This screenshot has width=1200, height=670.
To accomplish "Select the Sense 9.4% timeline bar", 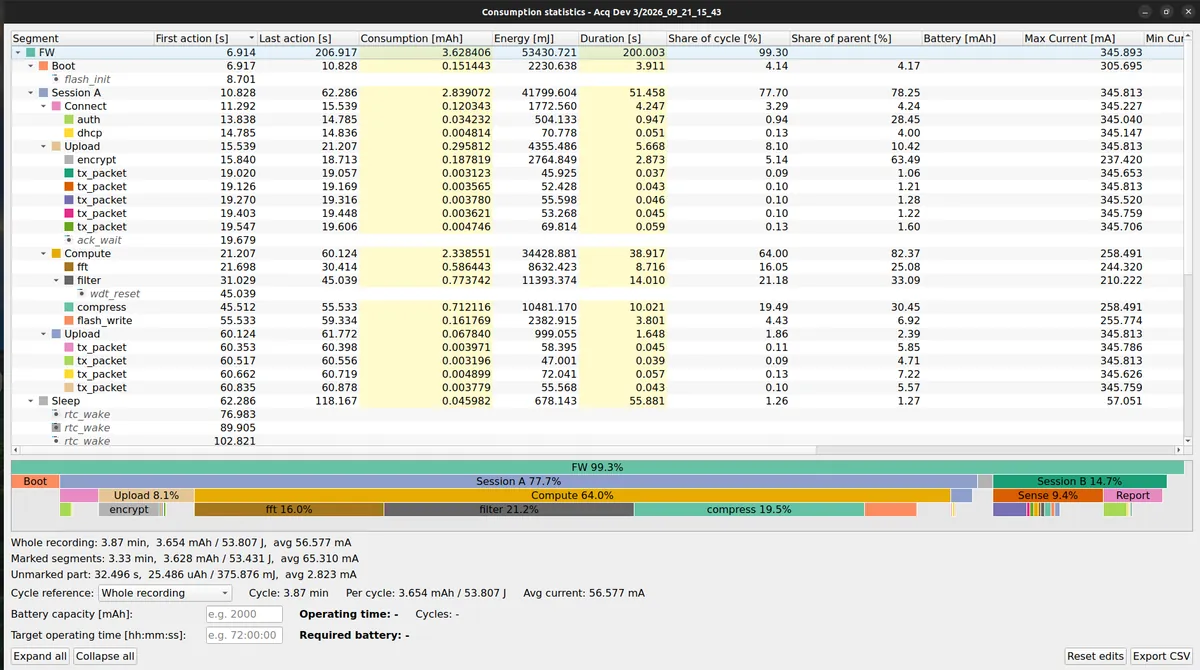I will pyautogui.click(x=1048, y=495).
